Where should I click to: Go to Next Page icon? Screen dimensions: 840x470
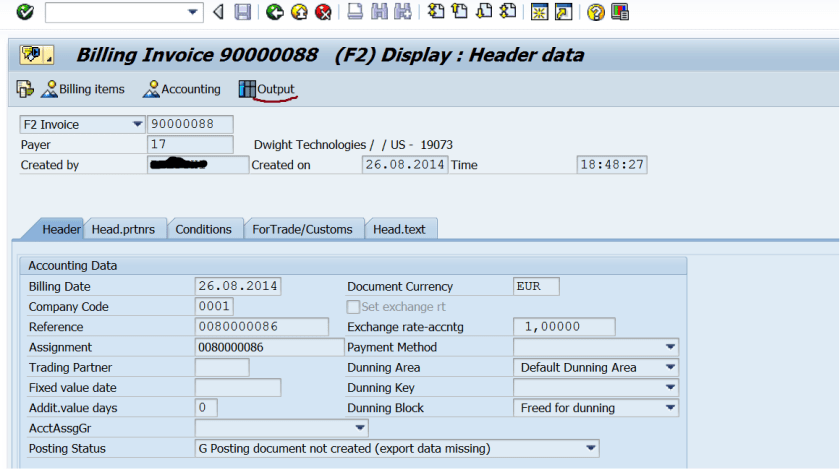pyautogui.click(x=484, y=12)
